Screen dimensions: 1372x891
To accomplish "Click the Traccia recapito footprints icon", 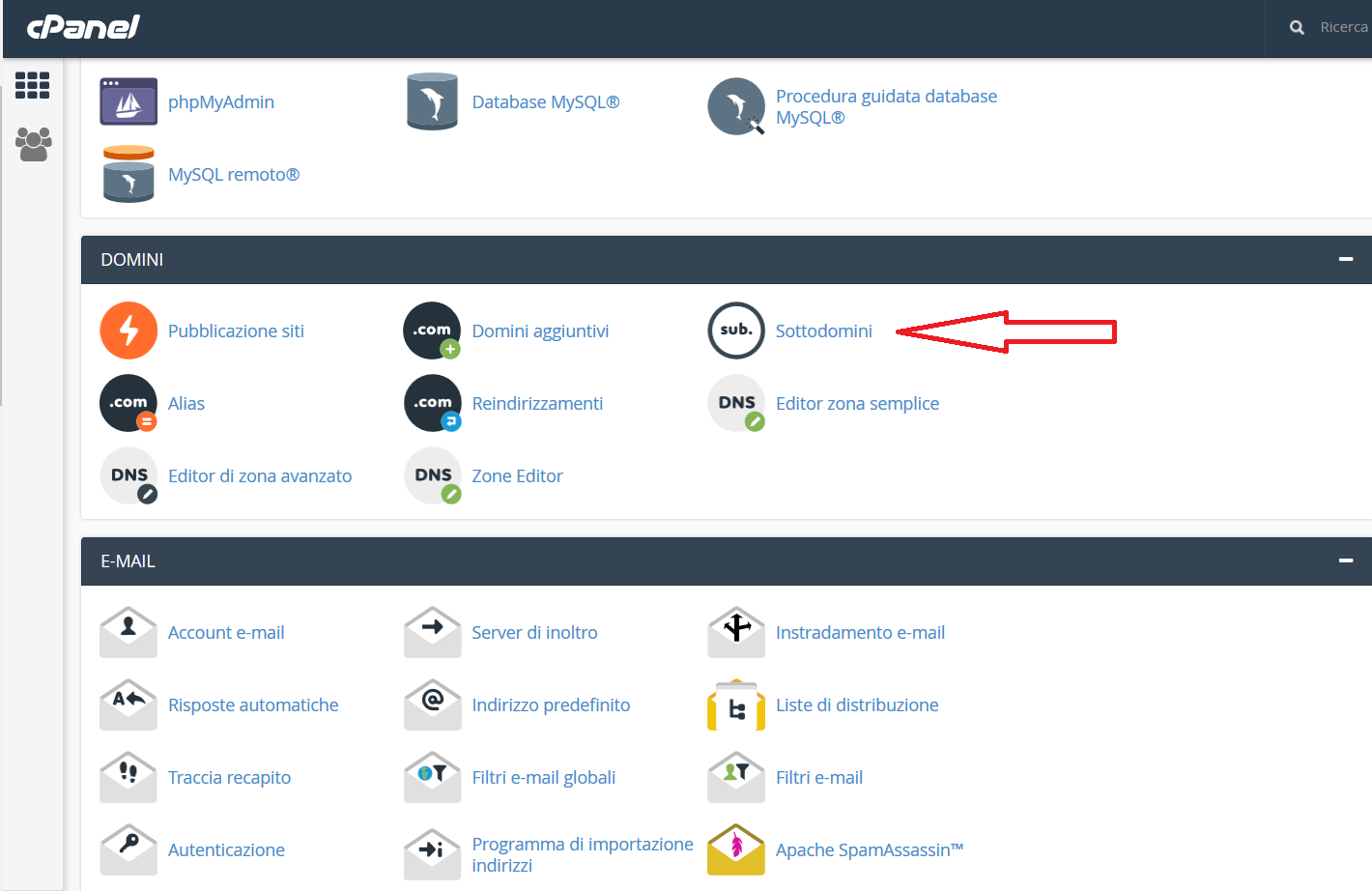I will pyautogui.click(x=129, y=777).
